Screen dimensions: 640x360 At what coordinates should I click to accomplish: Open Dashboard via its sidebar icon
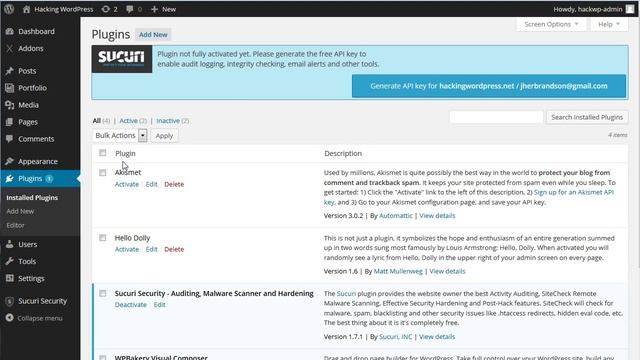click(x=9, y=31)
